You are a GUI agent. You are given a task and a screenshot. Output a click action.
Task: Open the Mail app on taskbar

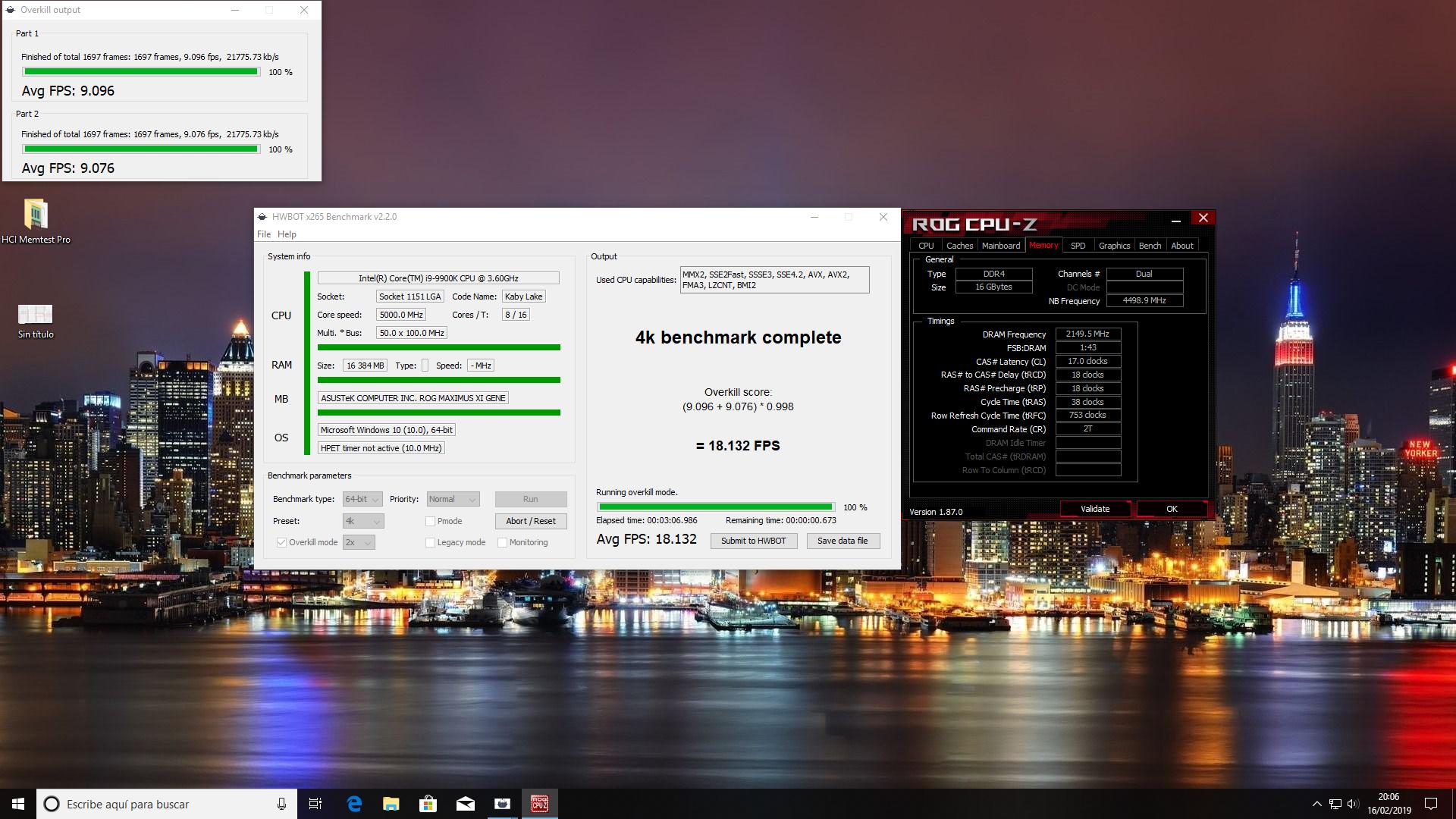(x=466, y=804)
